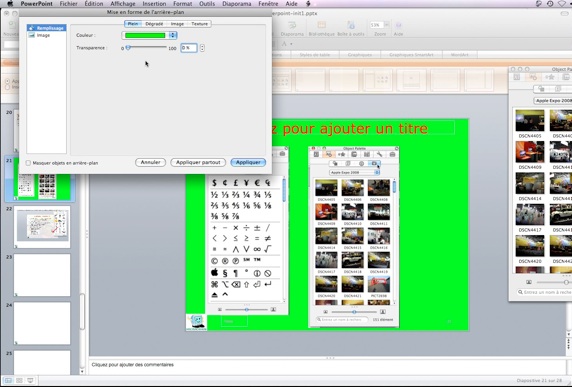Click the slide panel scroll-down arrow
Viewport: 572px width, 387px height.
(82, 371)
